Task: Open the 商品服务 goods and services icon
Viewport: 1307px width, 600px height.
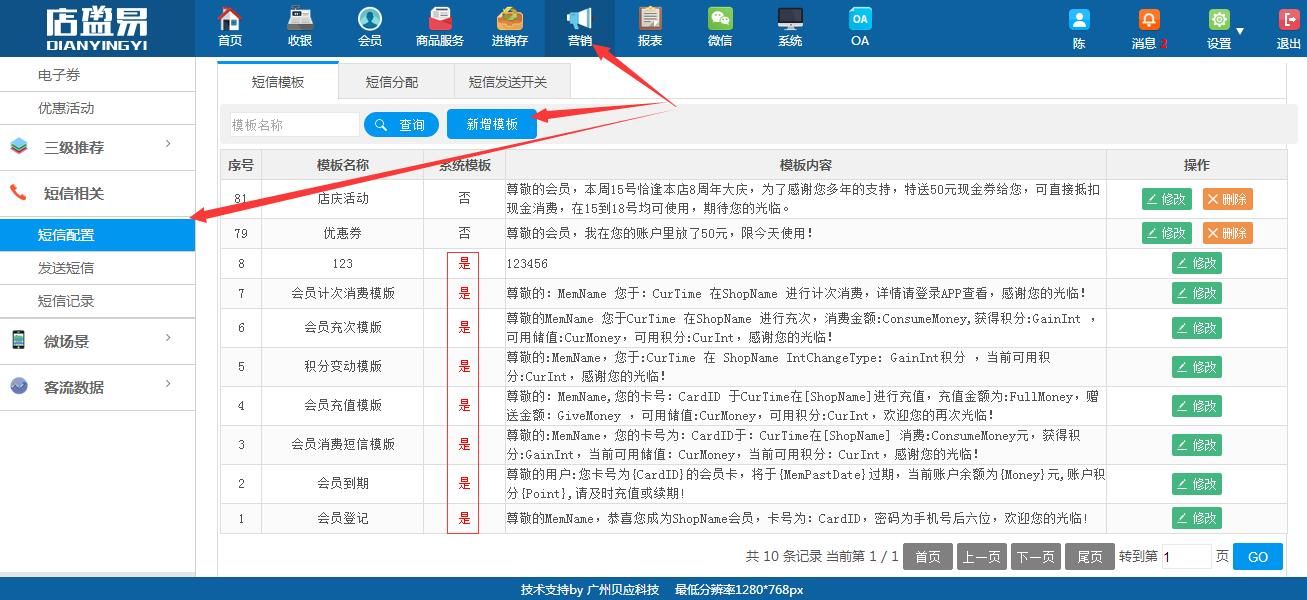Action: point(440,19)
